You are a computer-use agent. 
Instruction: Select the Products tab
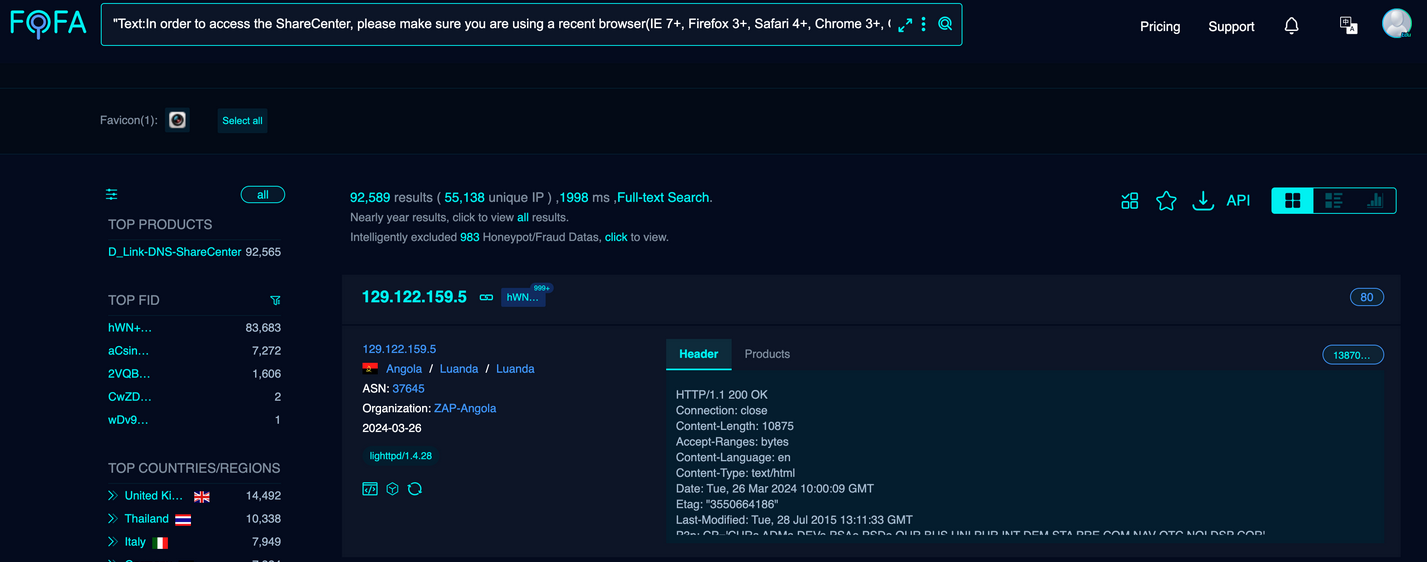click(767, 354)
